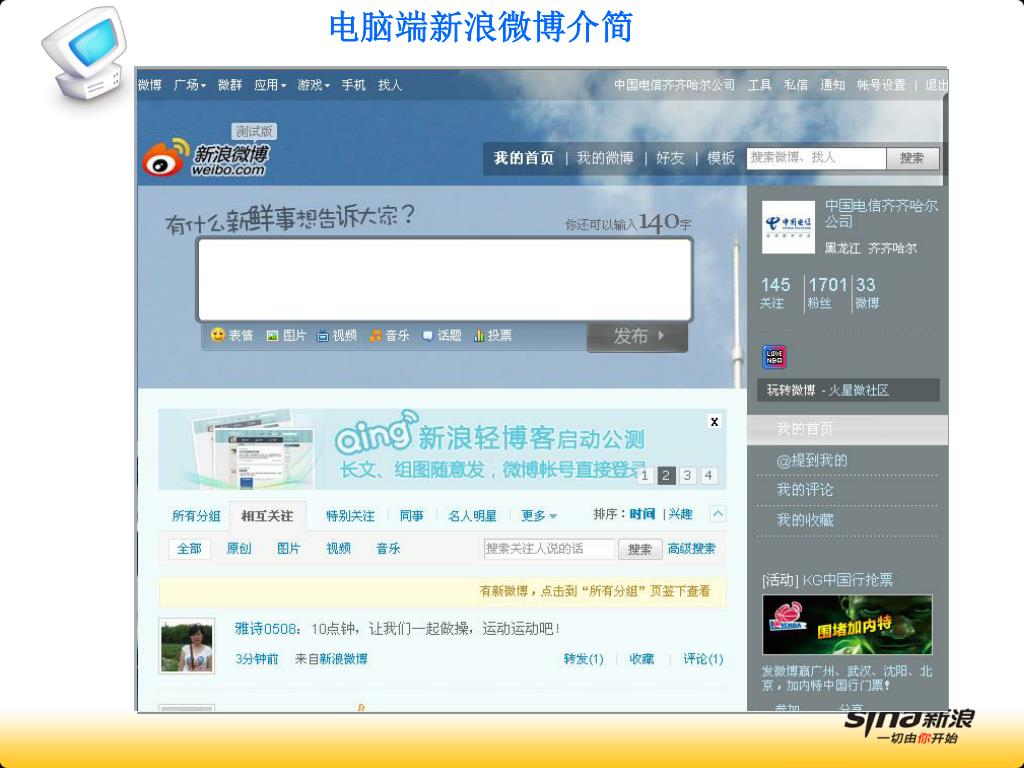
Task: Select 名人明星 feed tab
Action: (472, 516)
